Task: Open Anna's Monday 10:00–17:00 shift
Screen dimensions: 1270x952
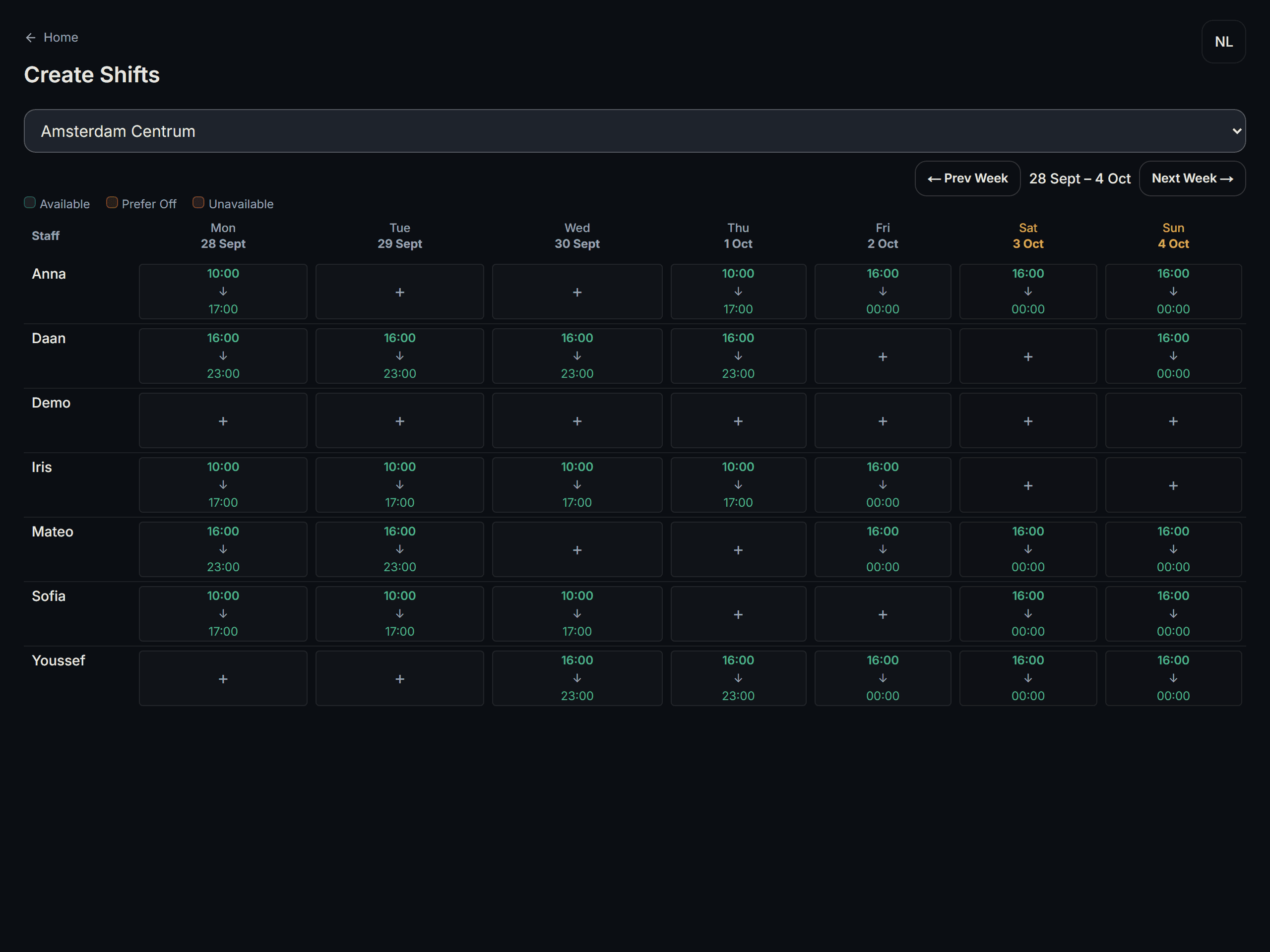Action: (223, 292)
